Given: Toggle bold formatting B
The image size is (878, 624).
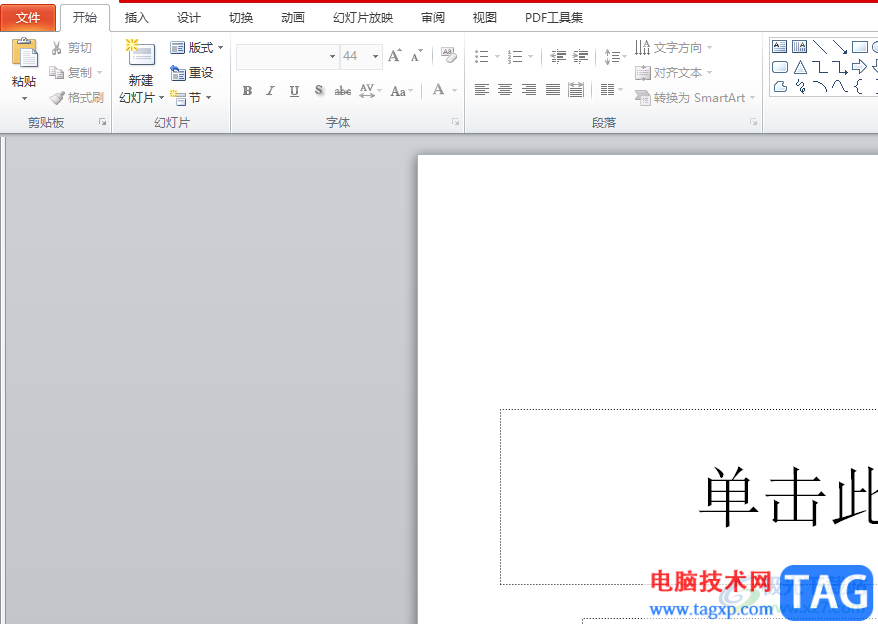Looking at the screenshot, I should (x=247, y=91).
